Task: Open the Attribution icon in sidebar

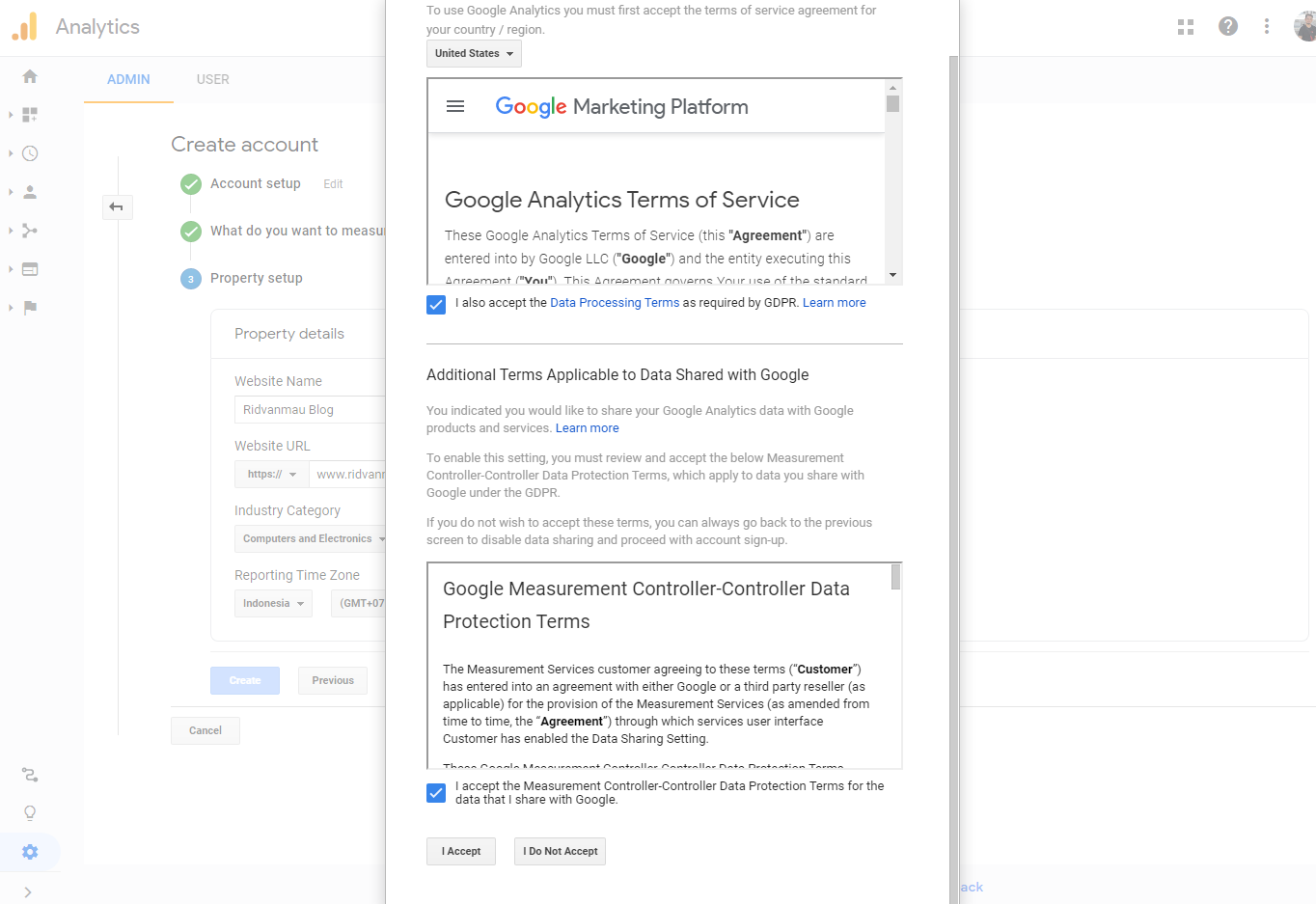Action: 30,775
